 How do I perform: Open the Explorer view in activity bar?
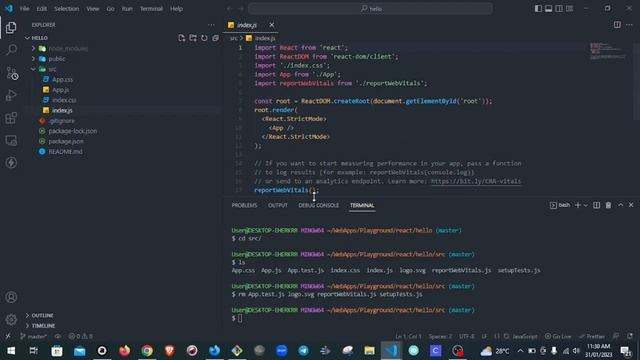click(11, 27)
